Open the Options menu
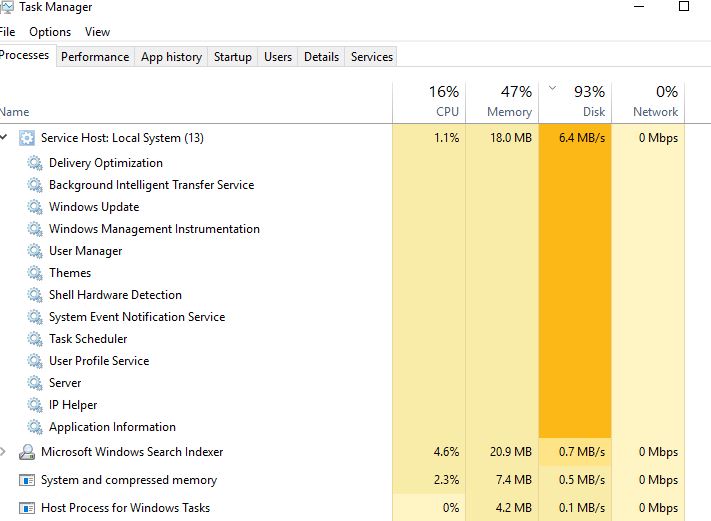The height and width of the screenshot is (521, 711). point(50,32)
